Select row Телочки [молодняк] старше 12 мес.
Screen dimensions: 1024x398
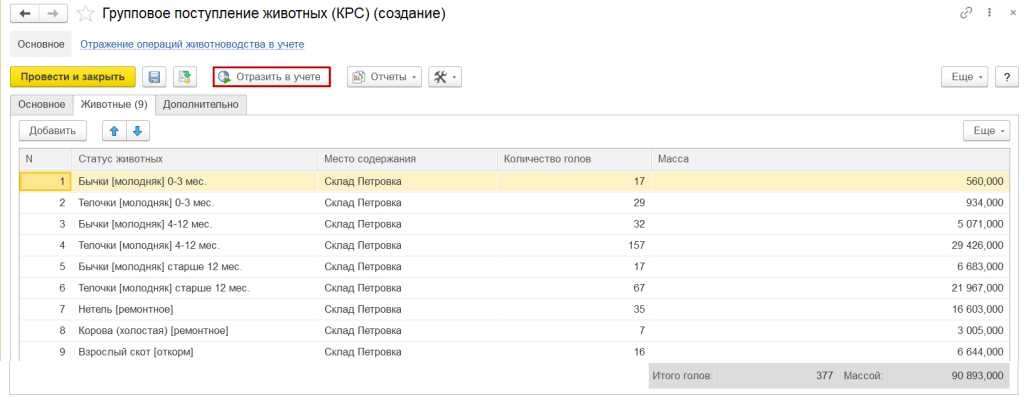coord(515,288)
